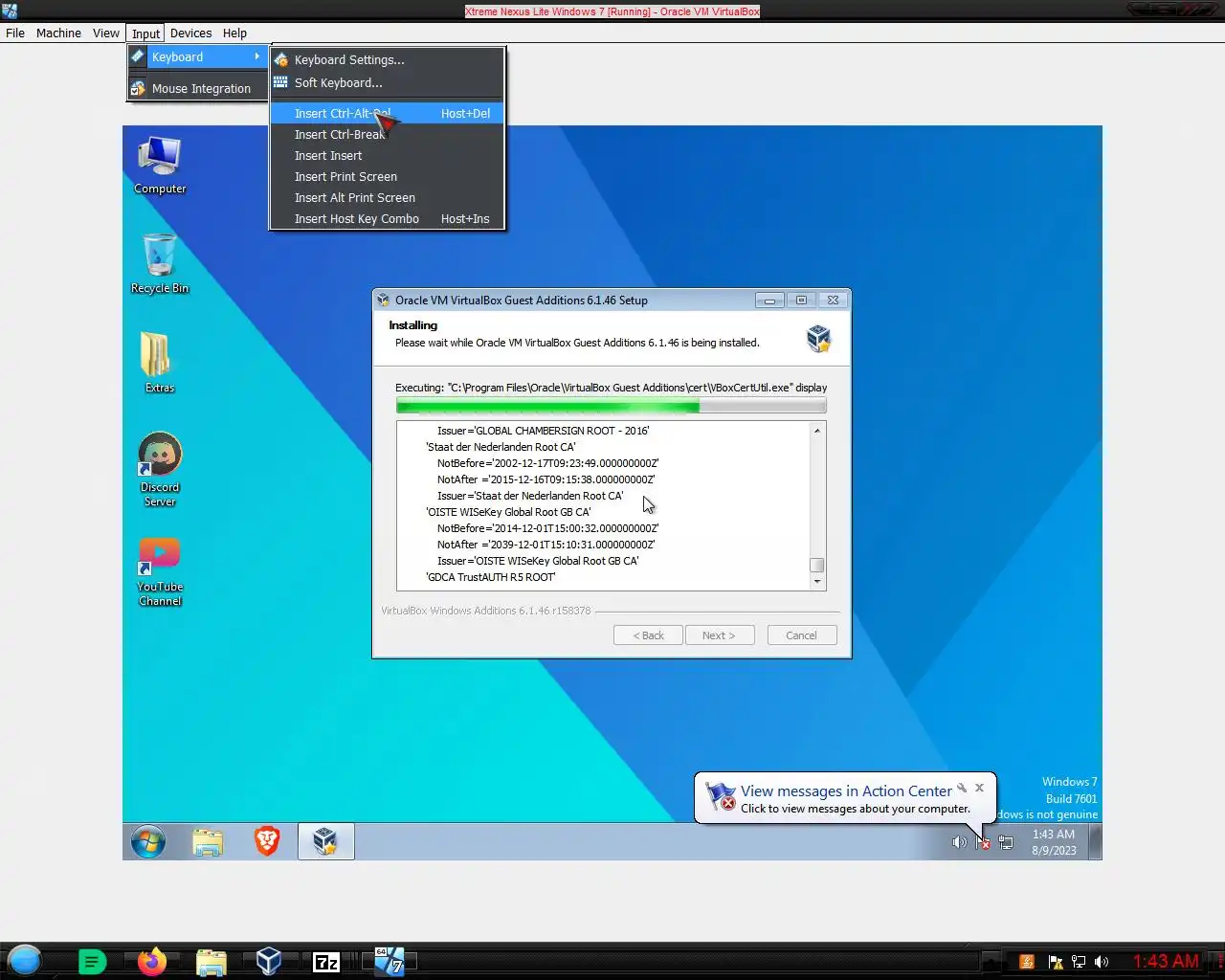Click the install log scrollbar down arrow
The height and width of the screenshot is (980, 1225).
(817, 581)
